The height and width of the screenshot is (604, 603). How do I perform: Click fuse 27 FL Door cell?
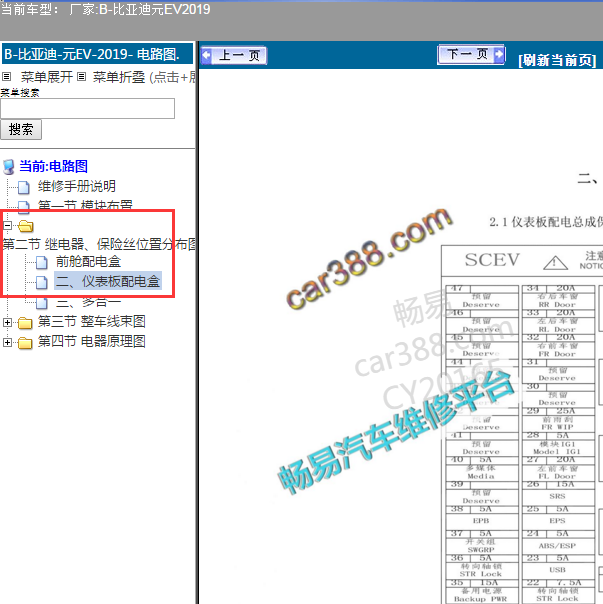(558, 468)
